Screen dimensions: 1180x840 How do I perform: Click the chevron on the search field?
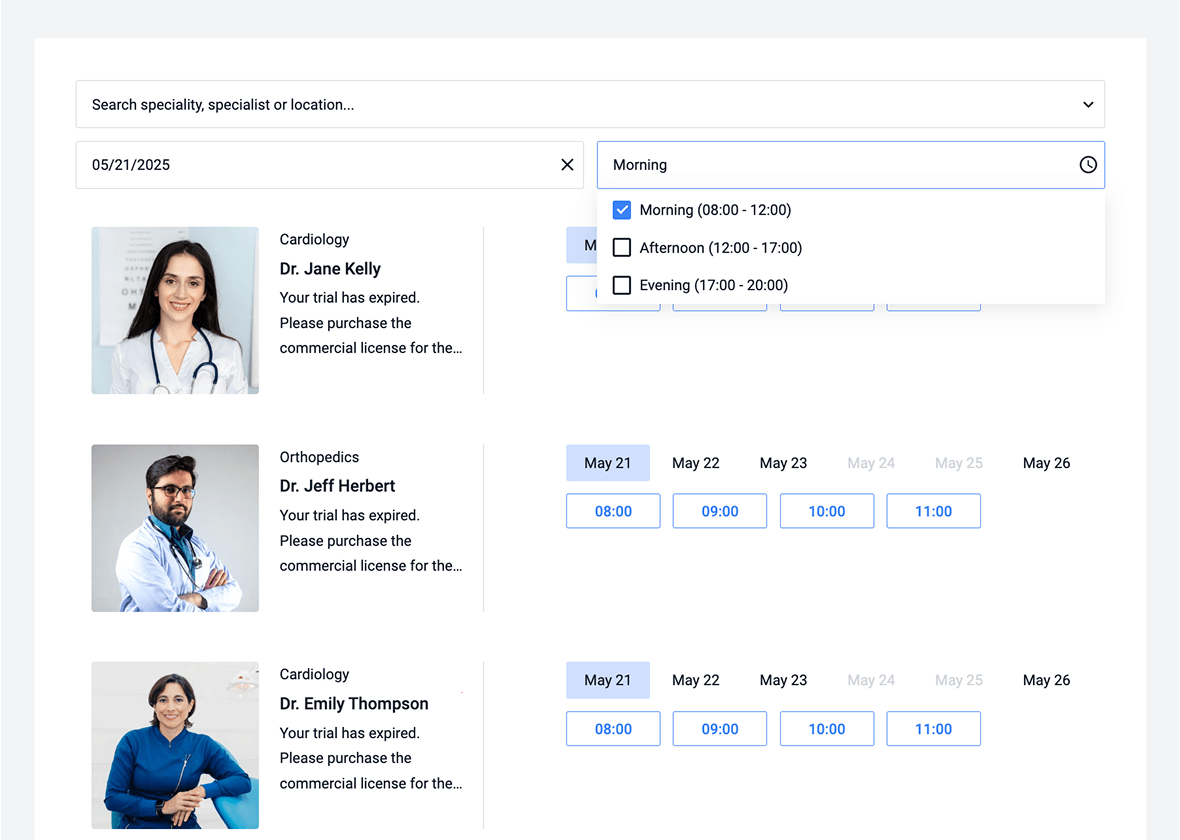tap(1087, 103)
